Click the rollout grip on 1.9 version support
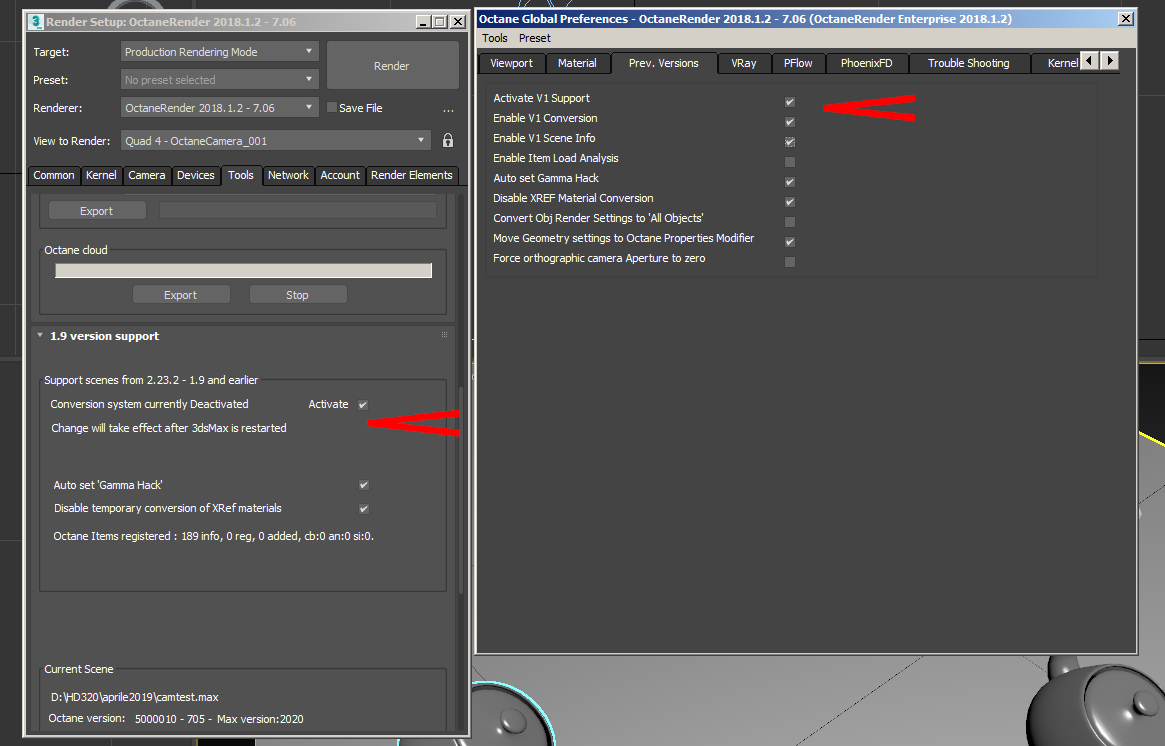Viewport: 1165px width, 746px height. click(x=444, y=335)
